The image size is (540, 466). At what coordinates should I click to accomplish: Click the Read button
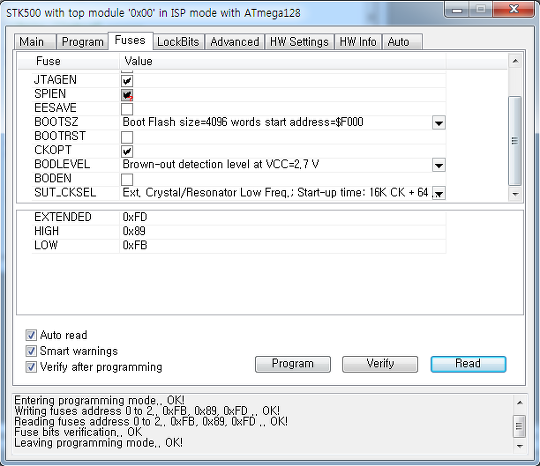point(468,364)
